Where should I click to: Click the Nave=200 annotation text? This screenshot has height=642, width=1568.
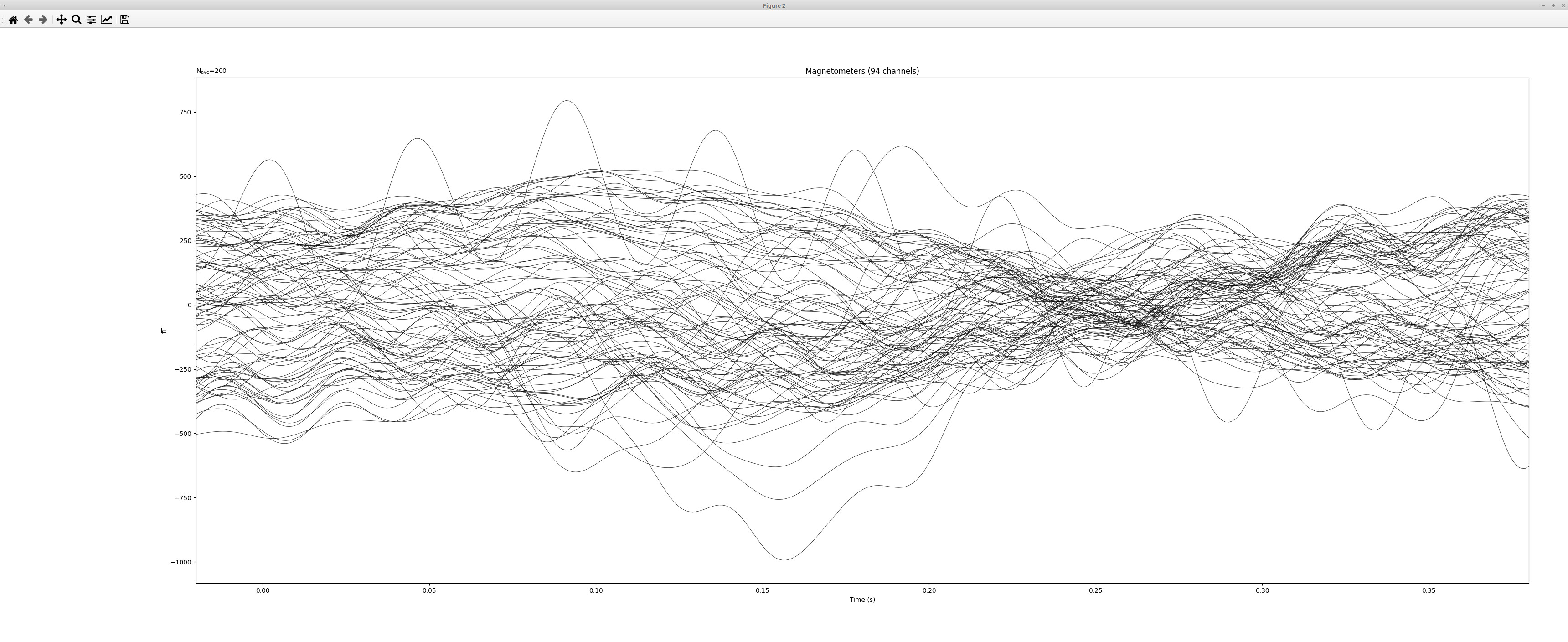point(211,71)
